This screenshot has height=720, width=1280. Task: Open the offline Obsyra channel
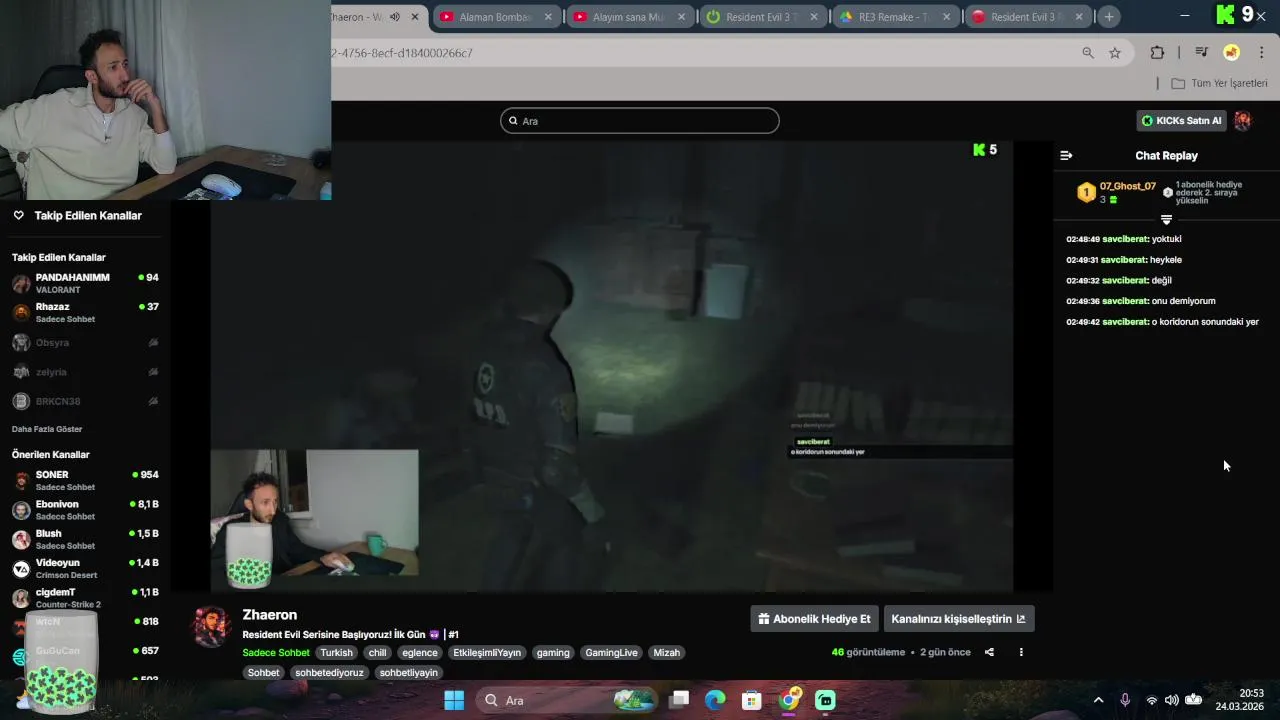click(85, 342)
